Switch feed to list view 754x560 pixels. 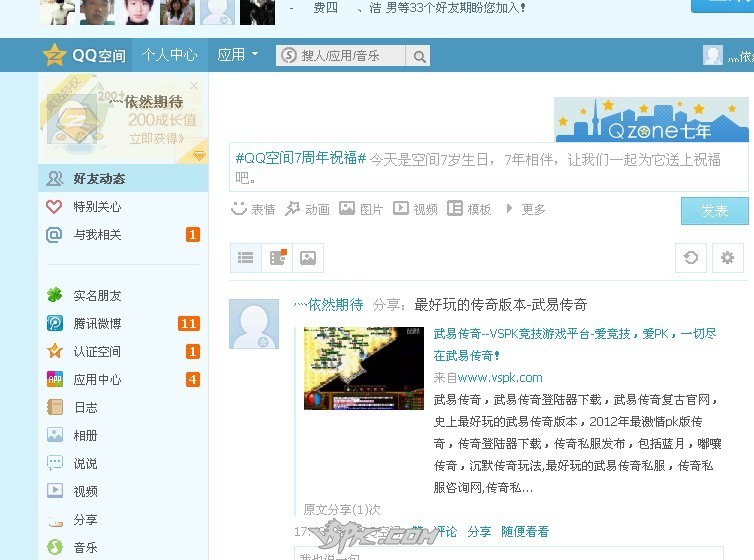246,258
